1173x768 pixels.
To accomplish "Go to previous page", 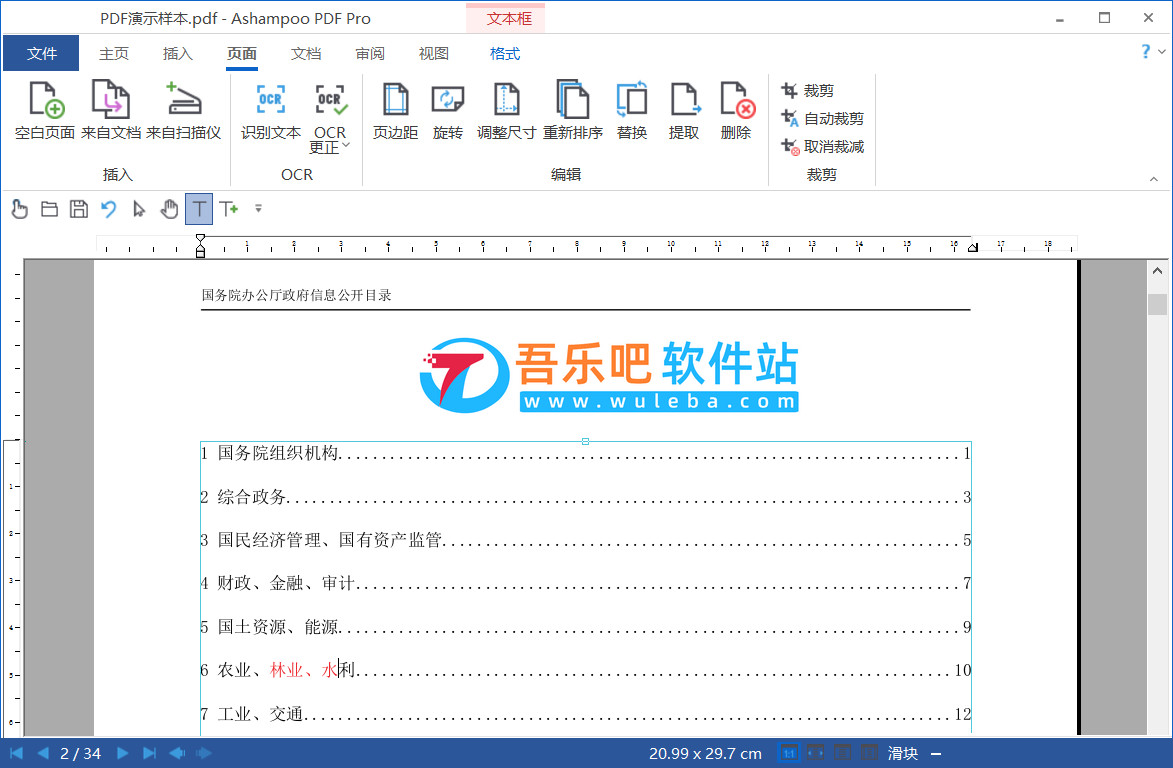I will pos(43,753).
